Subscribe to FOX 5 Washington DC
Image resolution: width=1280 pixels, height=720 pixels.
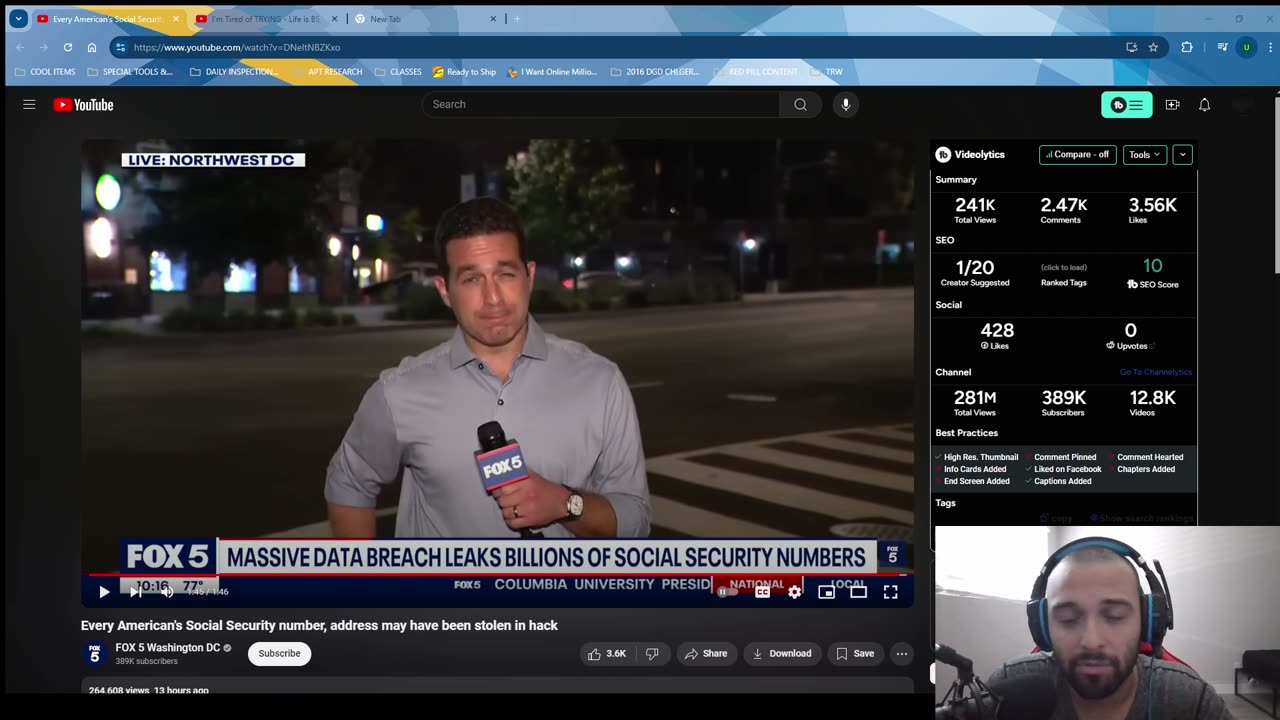279,654
